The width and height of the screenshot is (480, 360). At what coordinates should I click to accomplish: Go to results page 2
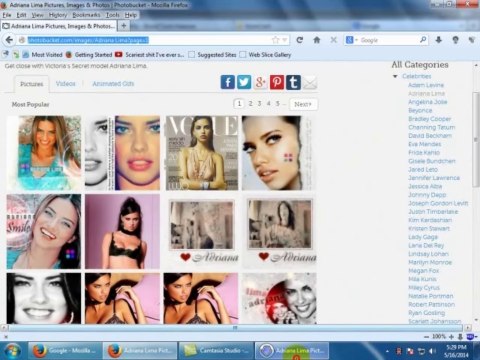tap(250, 104)
